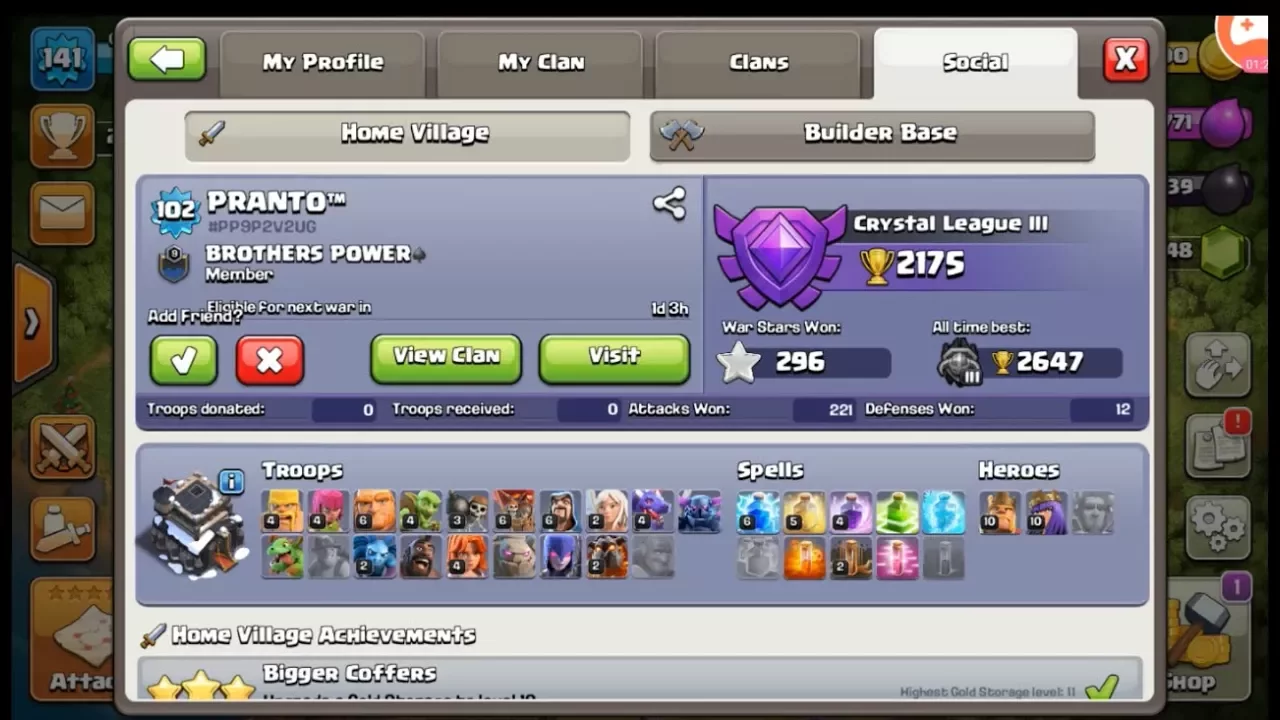Open the Town Hall info icon
This screenshot has width=1280, height=720.
(231, 482)
